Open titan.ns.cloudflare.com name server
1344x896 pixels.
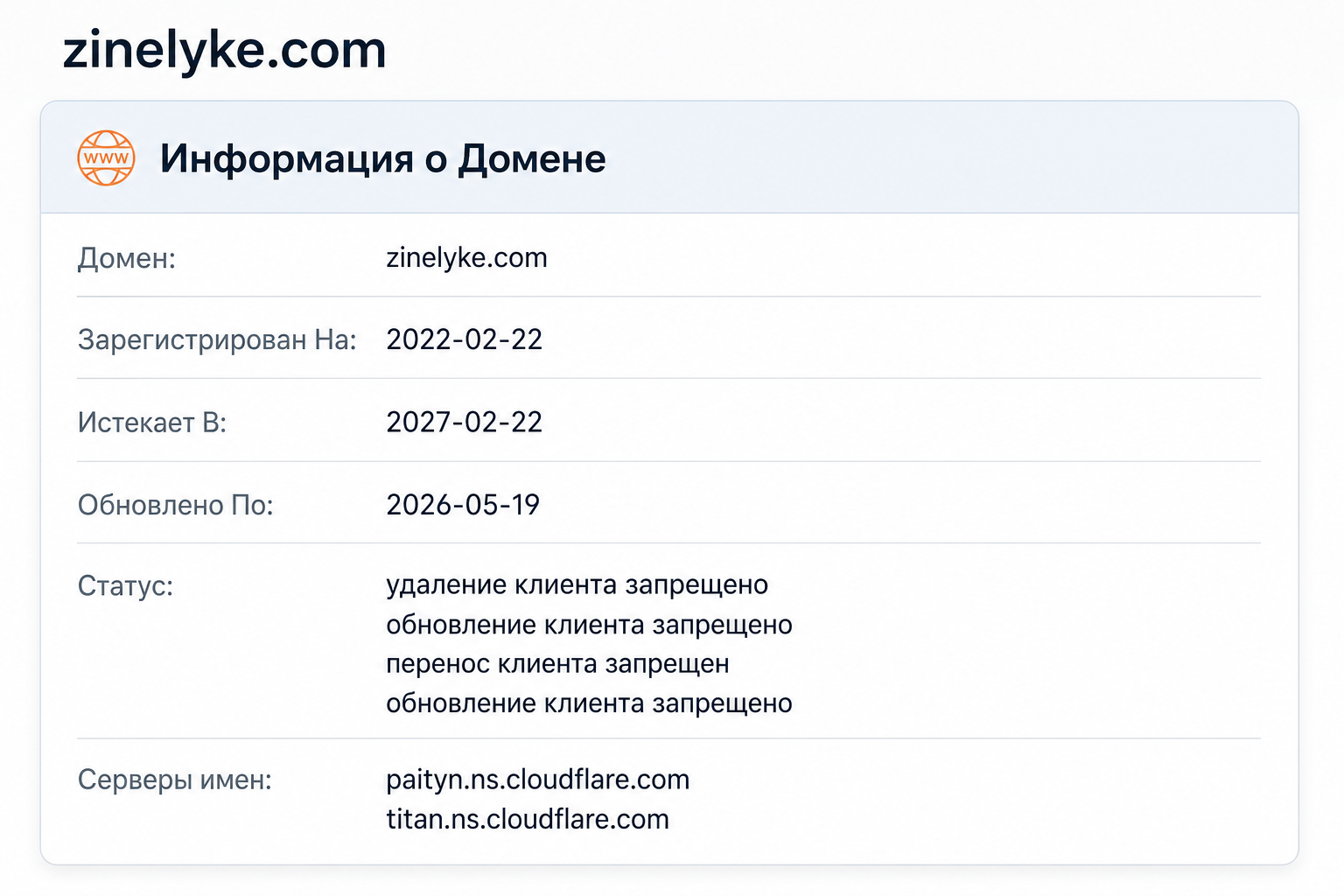pyautogui.click(x=528, y=819)
